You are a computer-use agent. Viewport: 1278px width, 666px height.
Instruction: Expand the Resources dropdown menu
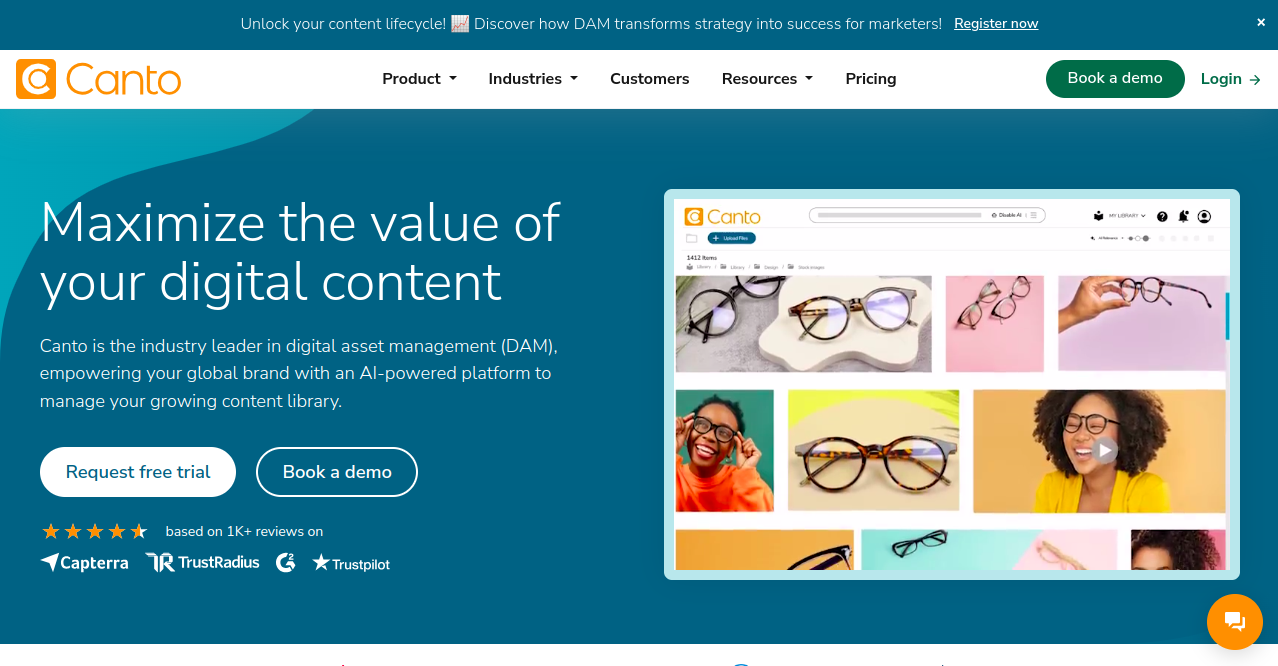767,79
